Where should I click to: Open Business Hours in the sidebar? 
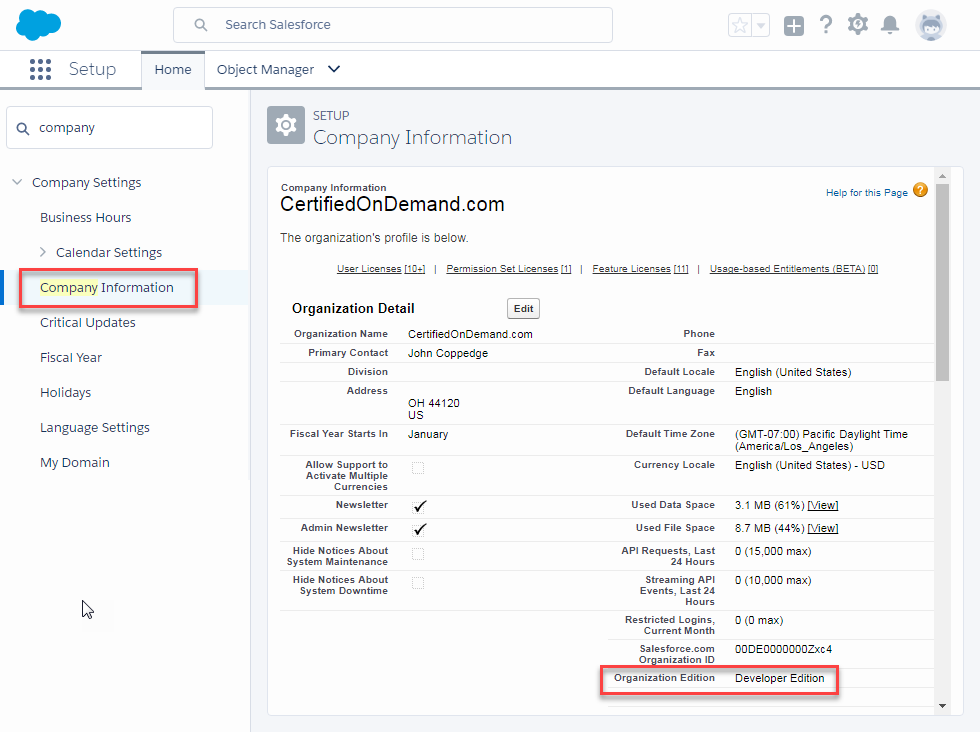point(86,218)
